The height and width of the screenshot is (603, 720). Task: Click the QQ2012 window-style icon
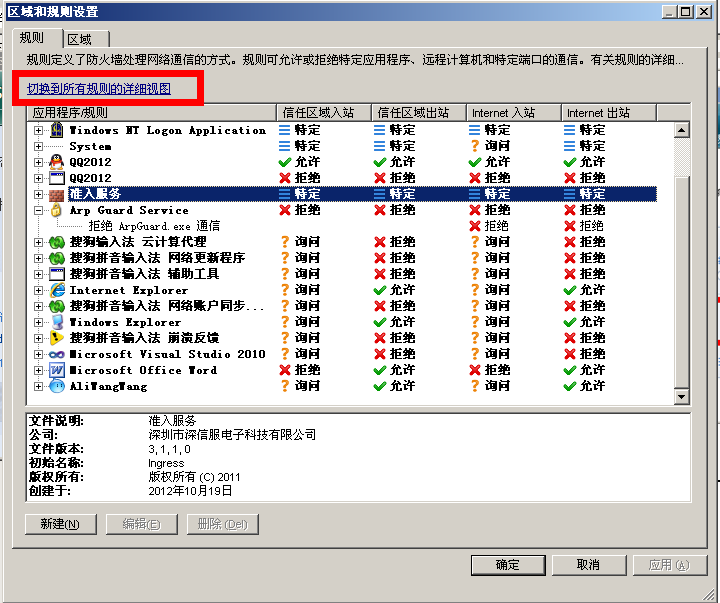click(x=56, y=178)
